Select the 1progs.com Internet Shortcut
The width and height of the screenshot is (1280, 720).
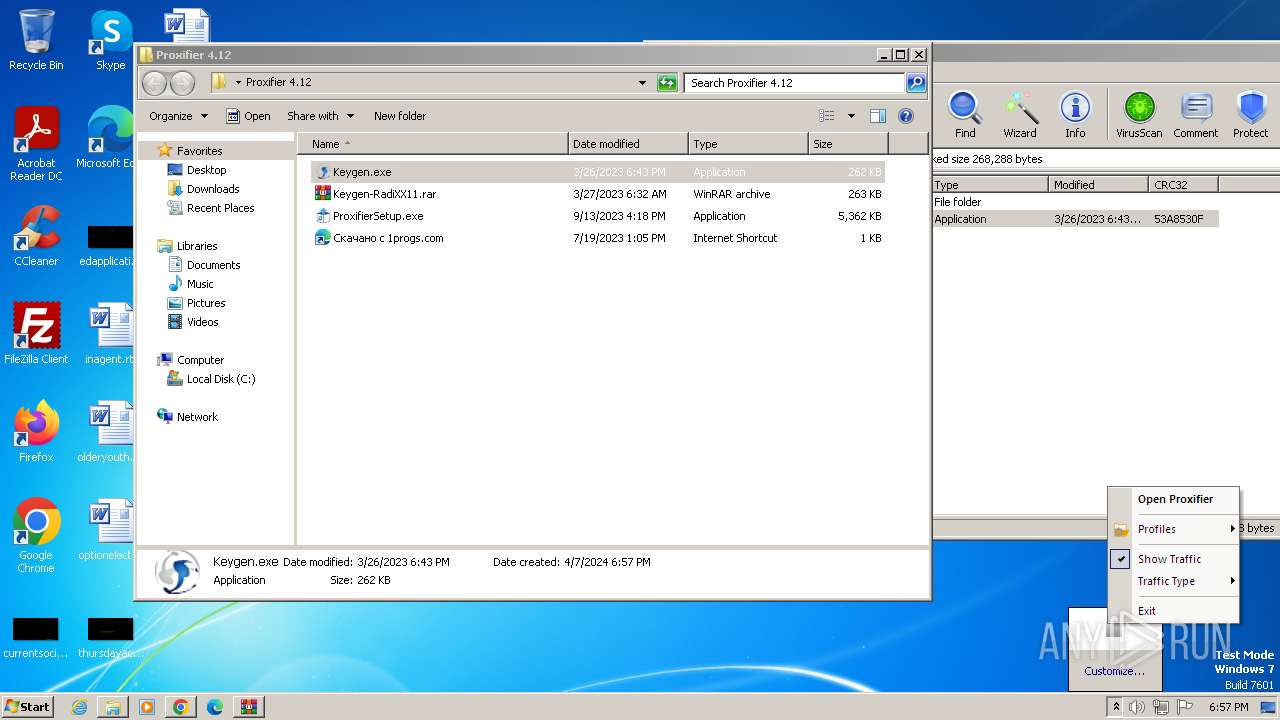coord(598,238)
